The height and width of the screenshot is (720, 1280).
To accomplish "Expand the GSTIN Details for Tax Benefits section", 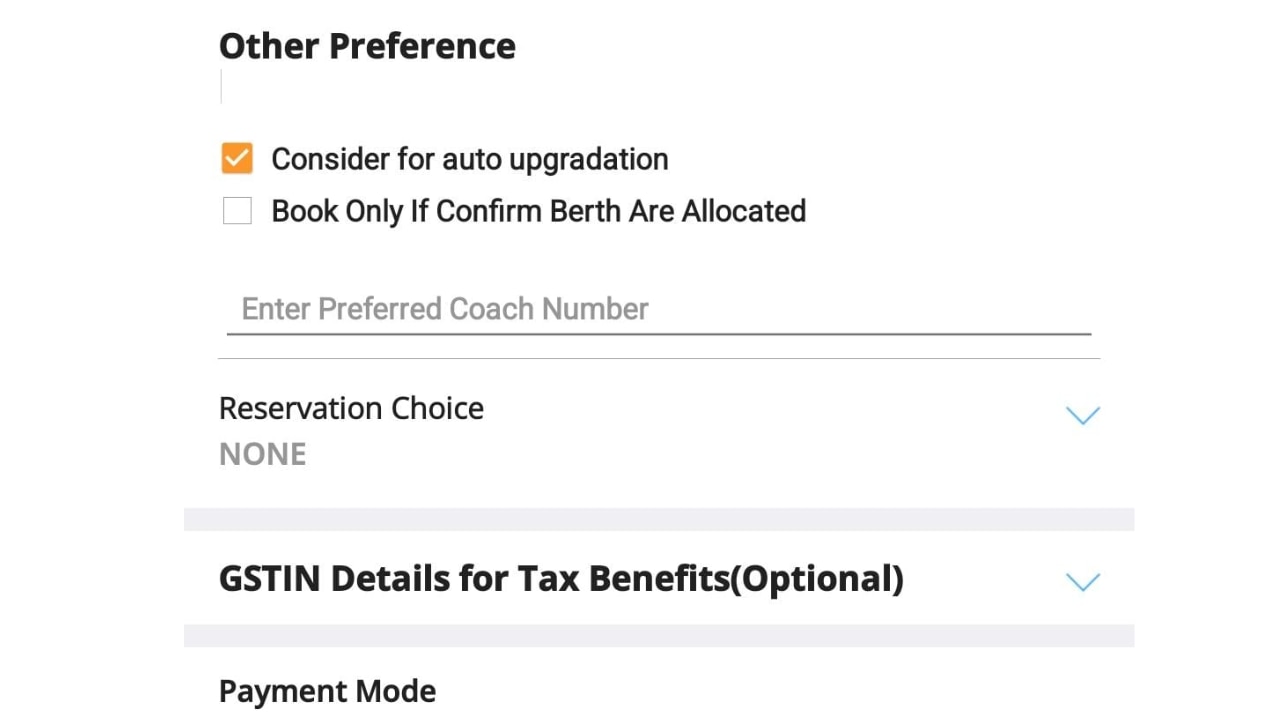I will 1083,581.
